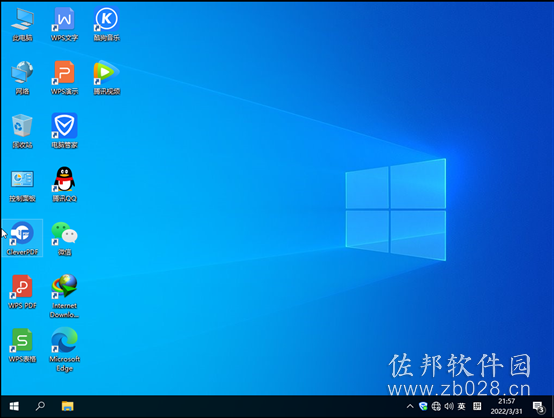554x418 pixels.
Task: Click the IME mode tray icon
Action: (477, 406)
